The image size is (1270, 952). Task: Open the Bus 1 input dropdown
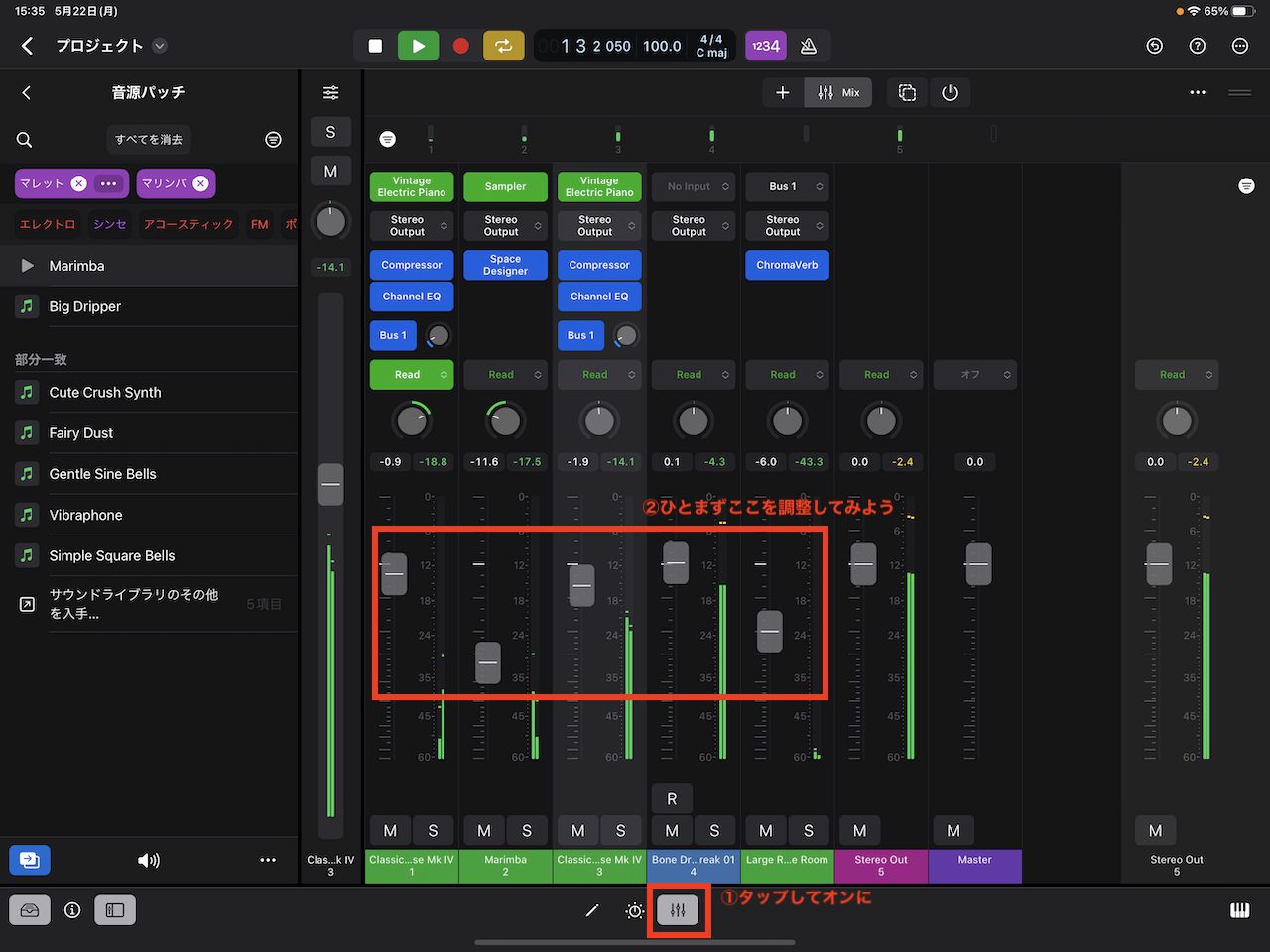787,186
